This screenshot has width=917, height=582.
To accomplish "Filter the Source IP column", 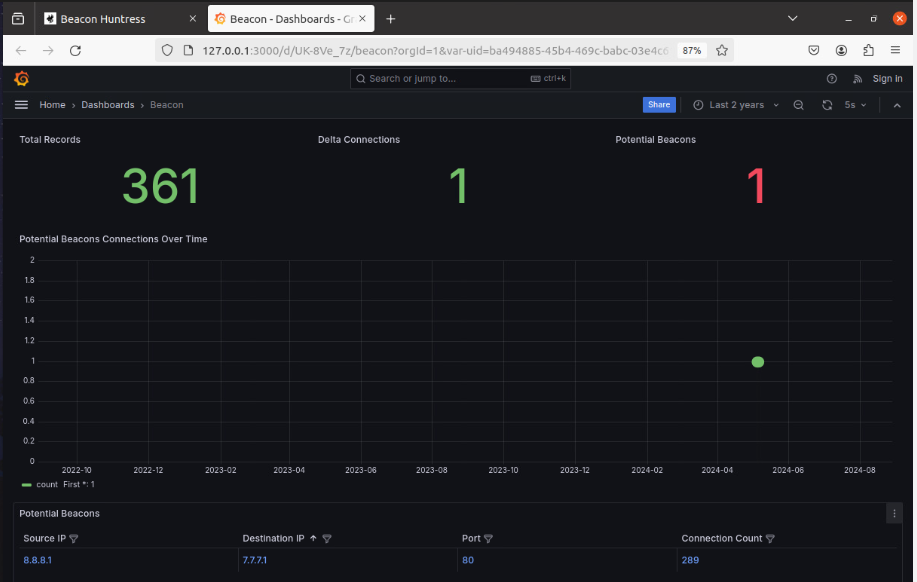I will (74, 539).
